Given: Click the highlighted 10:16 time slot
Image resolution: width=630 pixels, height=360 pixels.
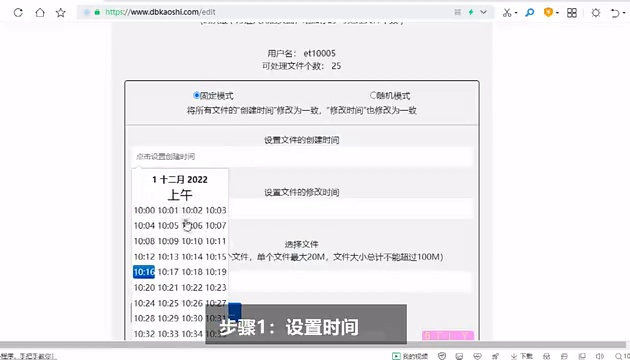Looking at the screenshot, I should [x=144, y=272].
